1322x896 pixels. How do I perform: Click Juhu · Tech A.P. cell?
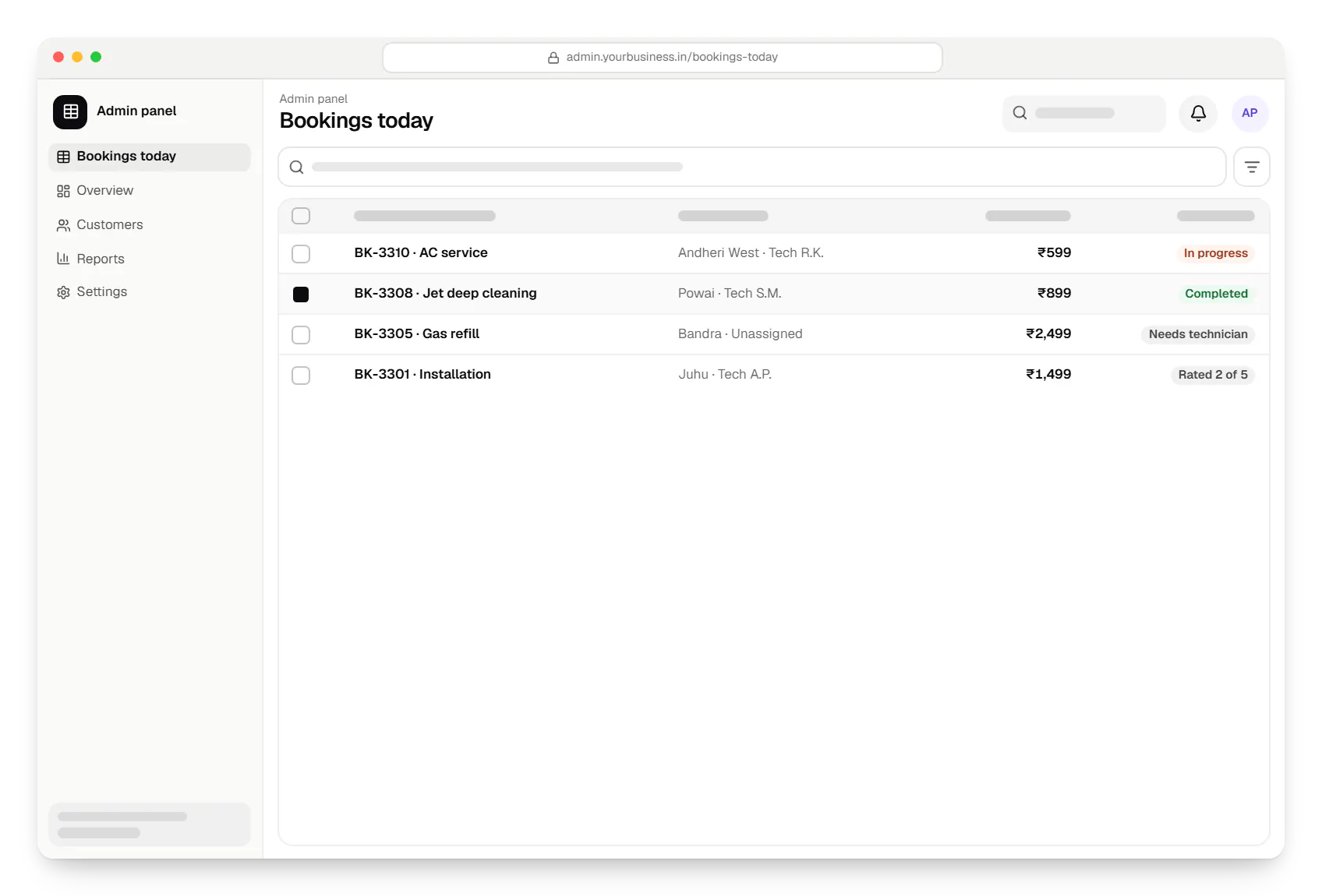click(725, 375)
